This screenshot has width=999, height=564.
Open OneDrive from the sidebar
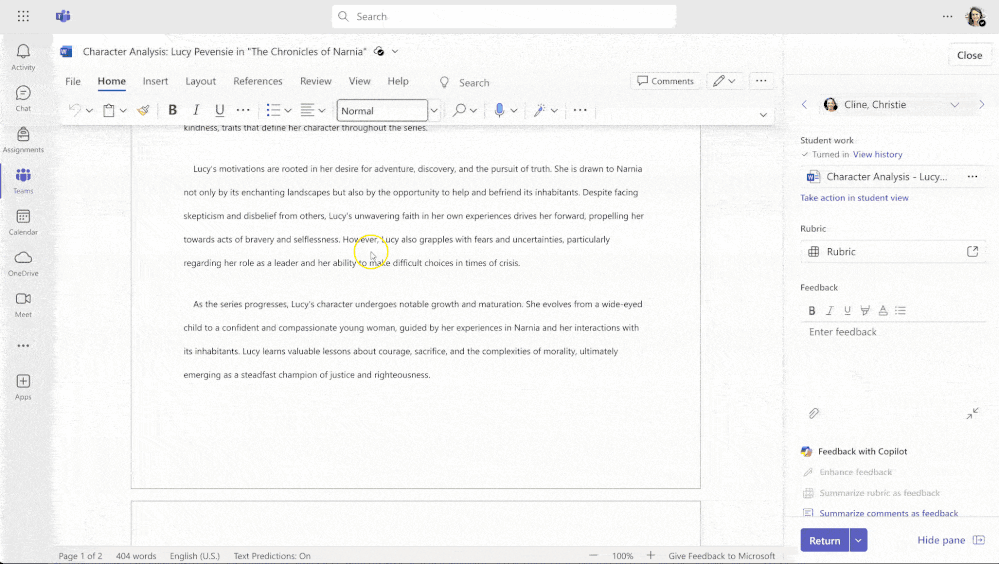(23, 263)
